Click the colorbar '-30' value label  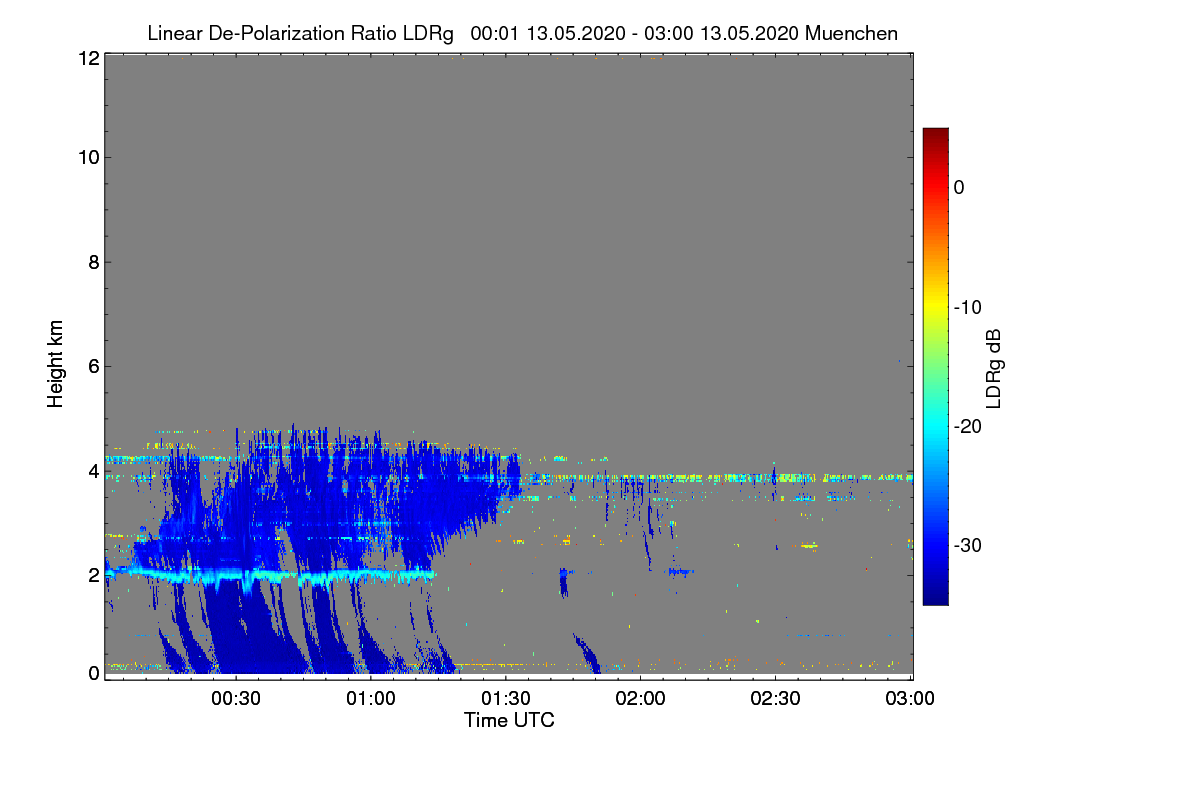[x=968, y=546]
